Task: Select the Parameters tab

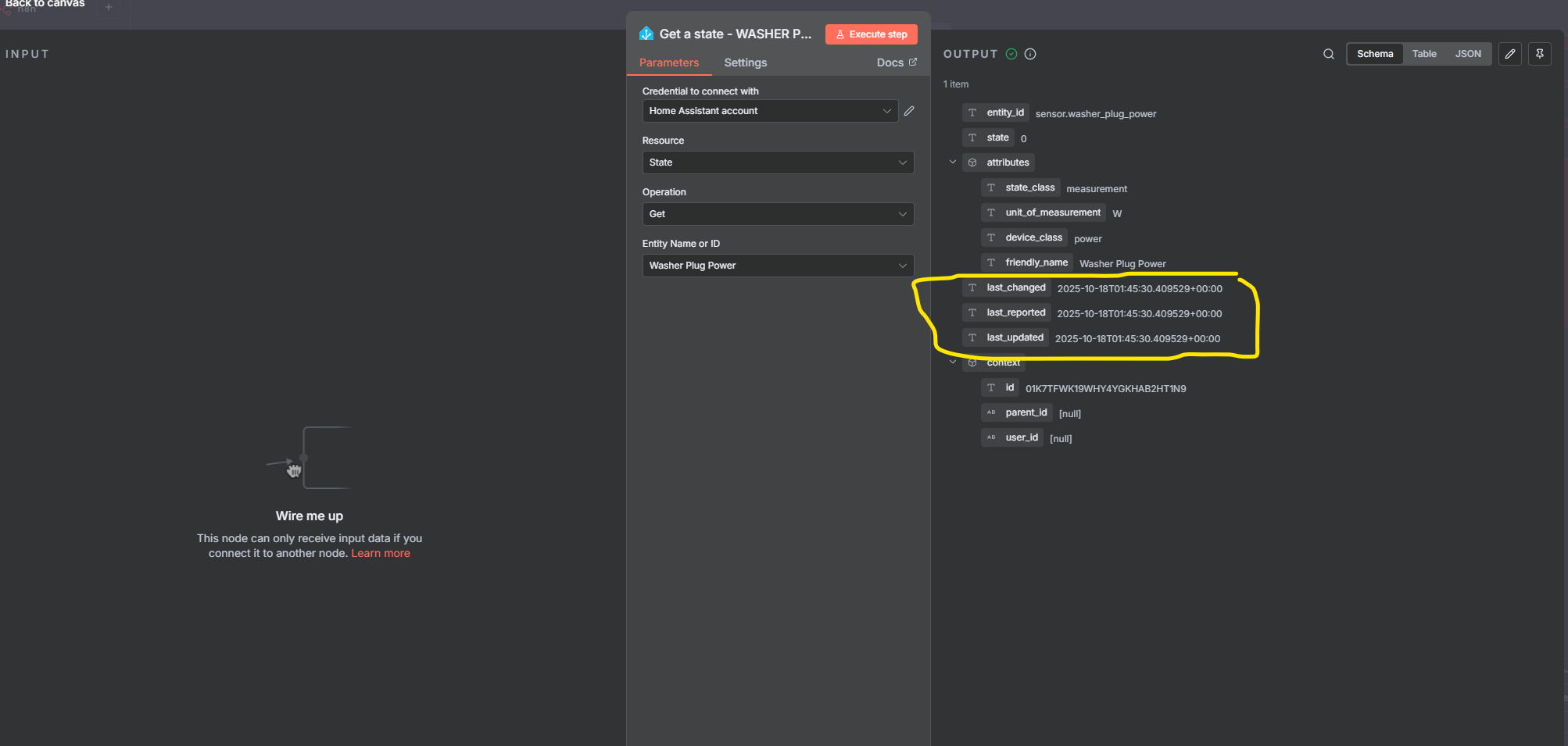Action: (x=669, y=62)
